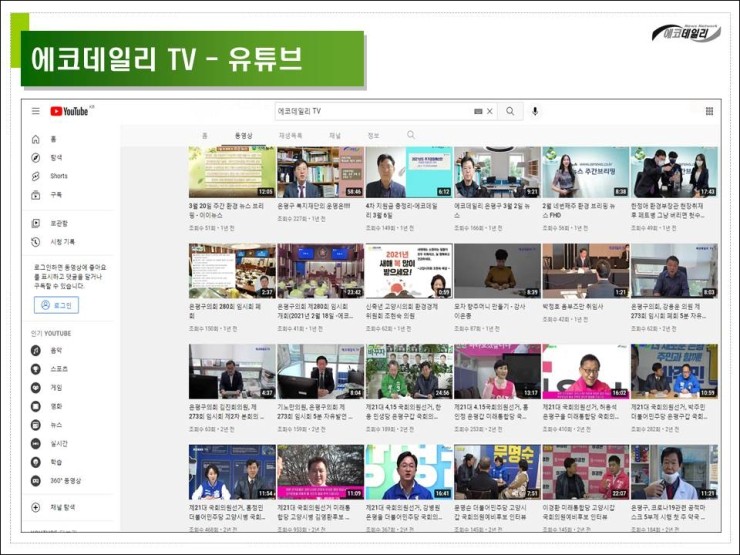Open video title starting 4차 지원금
The image size is (740, 555).
(x=402, y=210)
